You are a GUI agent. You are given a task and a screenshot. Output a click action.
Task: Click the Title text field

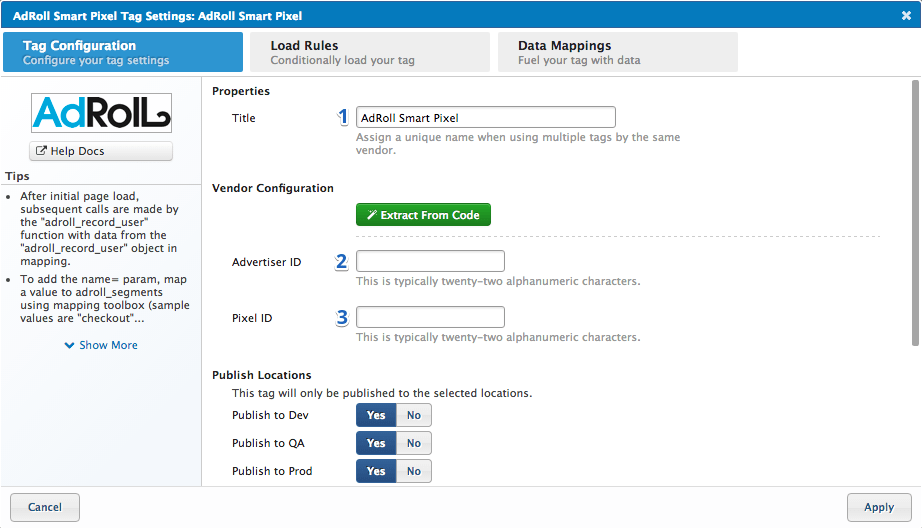[485, 118]
